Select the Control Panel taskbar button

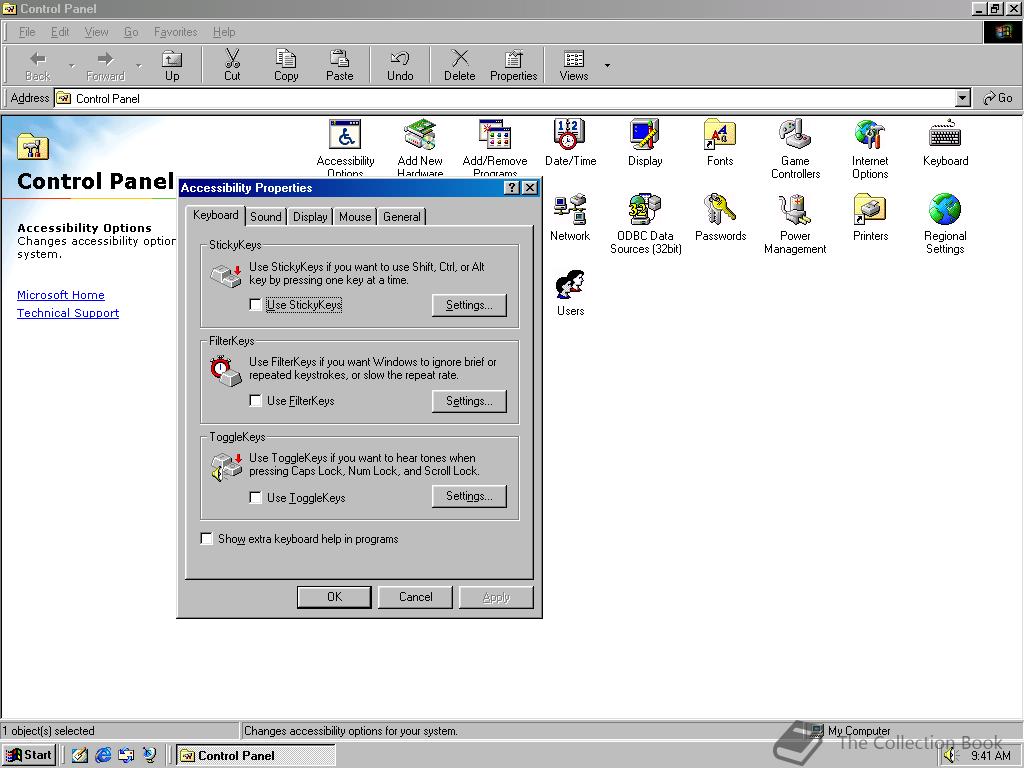click(255, 755)
